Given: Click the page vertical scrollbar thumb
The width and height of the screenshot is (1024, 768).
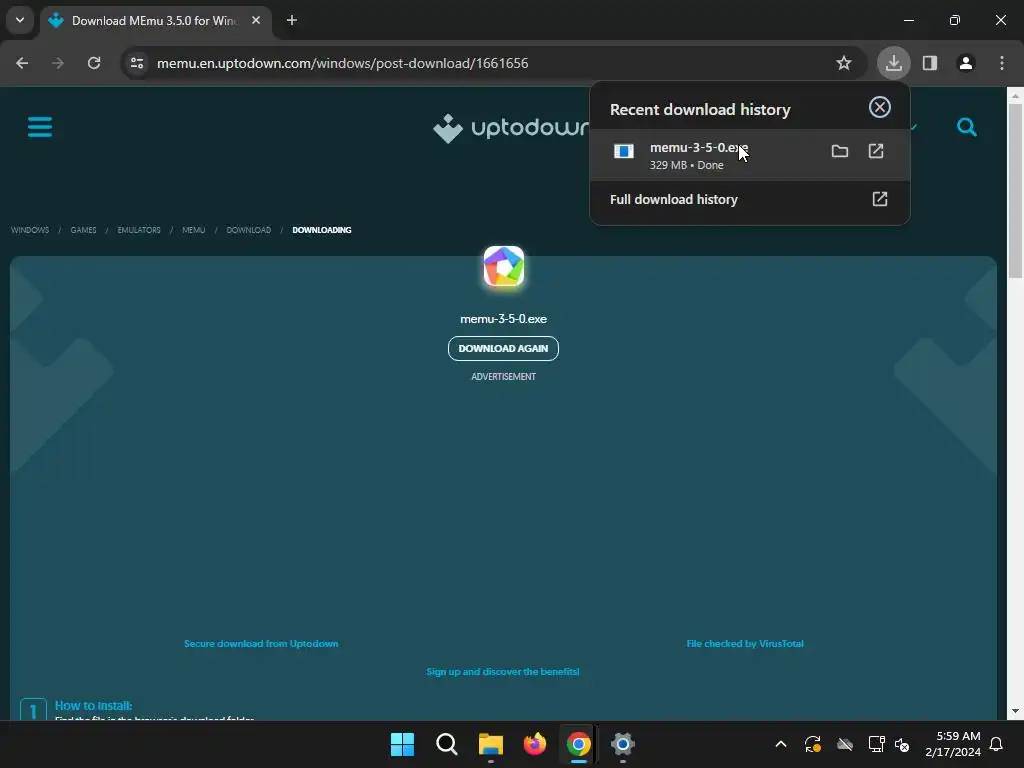Looking at the screenshot, I should pos(1015,189).
